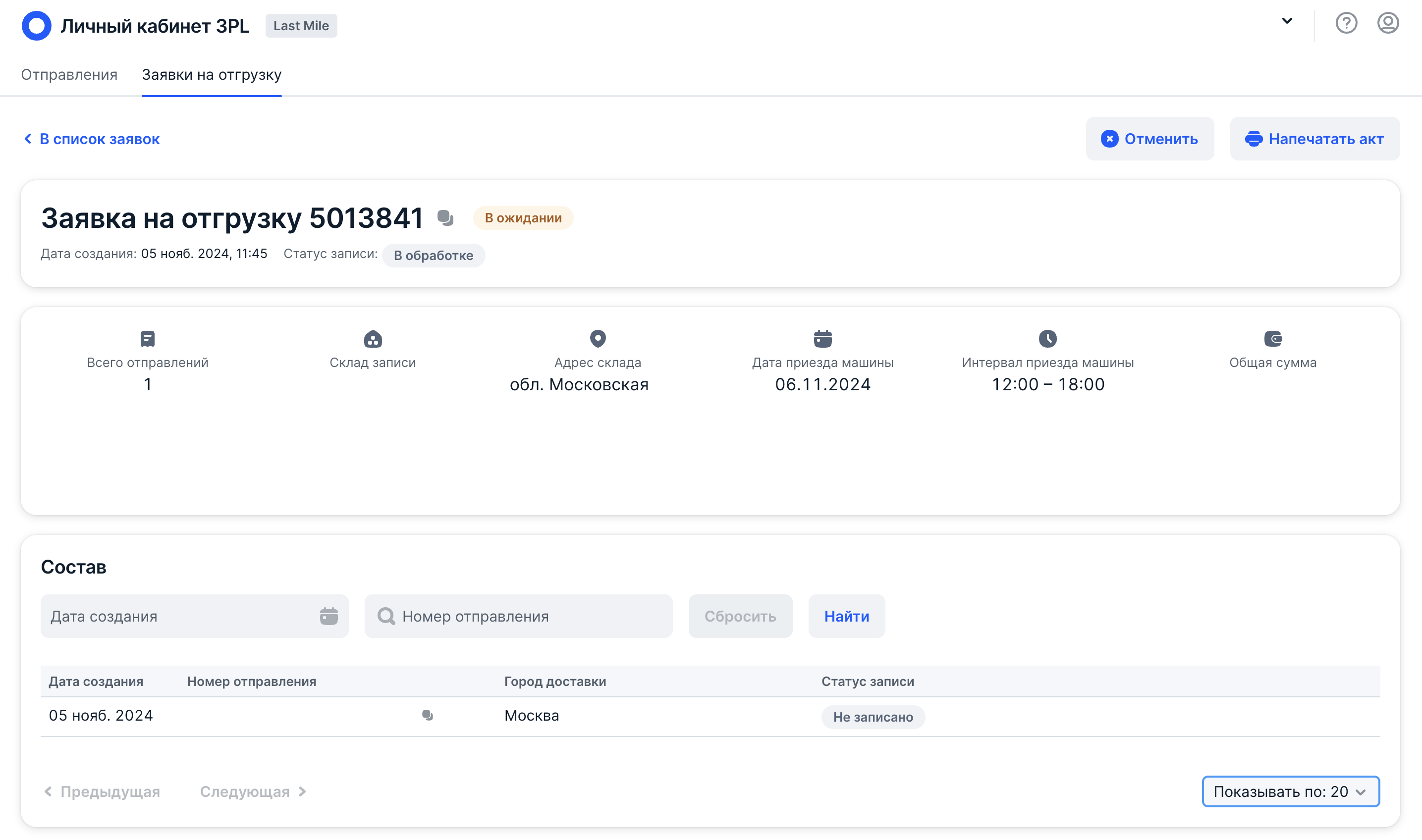Screen dimensions: 1422x840
Task: Open the Показывать по: 20 dropdown
Action: point(1291,791)
